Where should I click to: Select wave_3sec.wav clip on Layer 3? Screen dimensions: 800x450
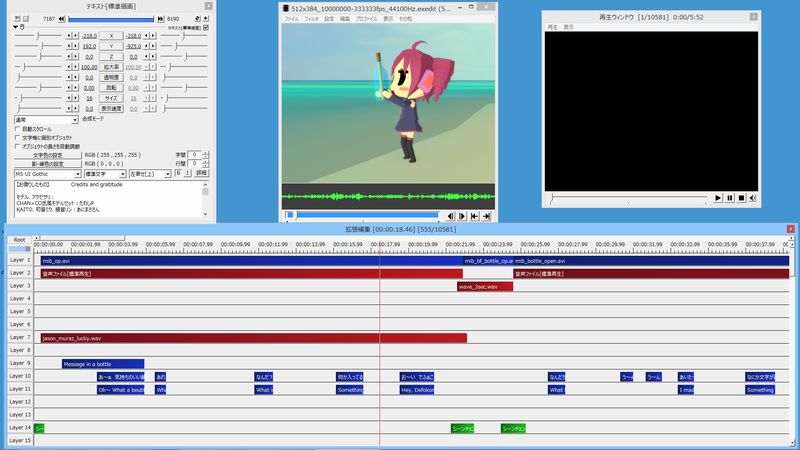485,287
